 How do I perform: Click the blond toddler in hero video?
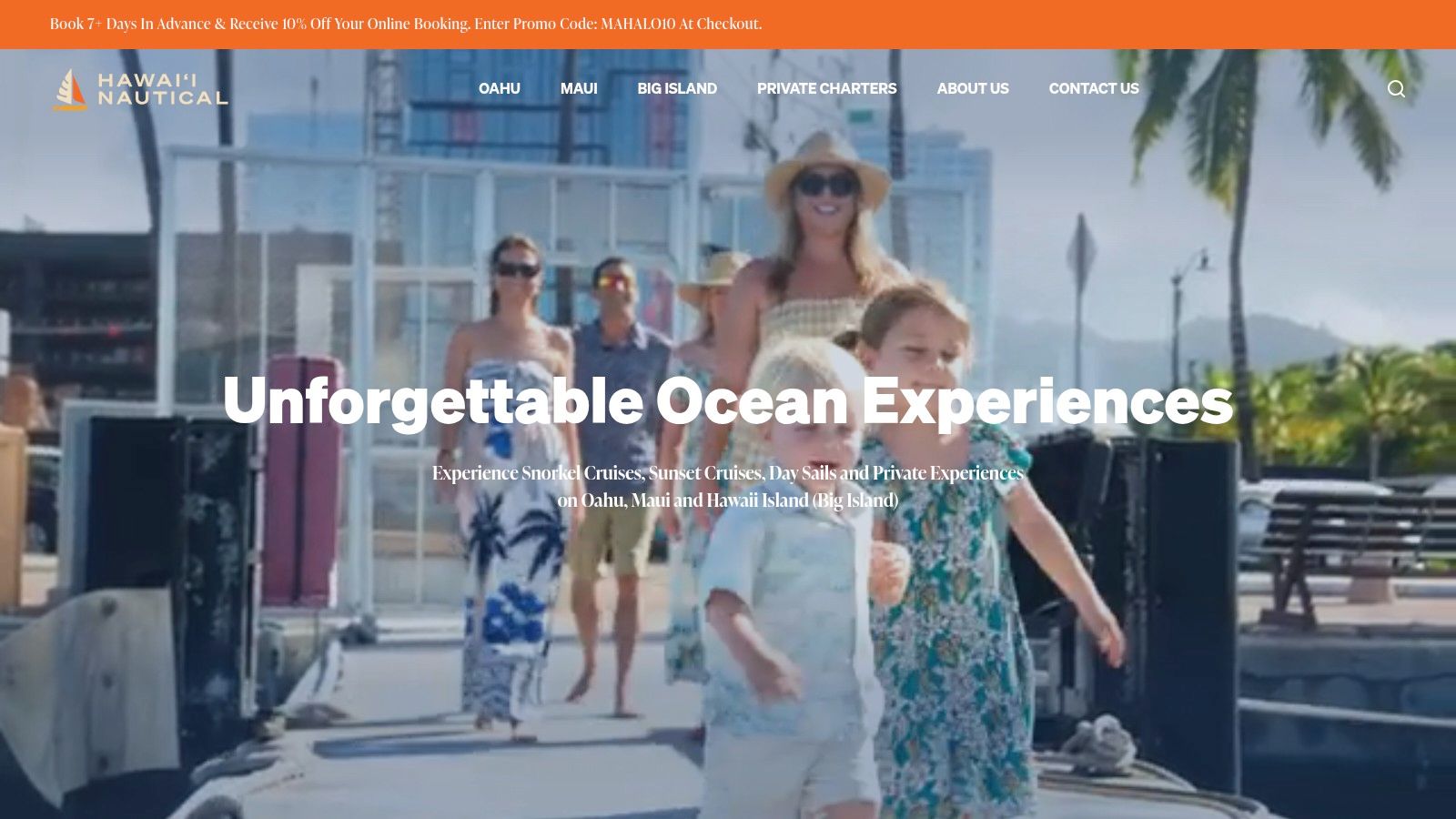792,582
